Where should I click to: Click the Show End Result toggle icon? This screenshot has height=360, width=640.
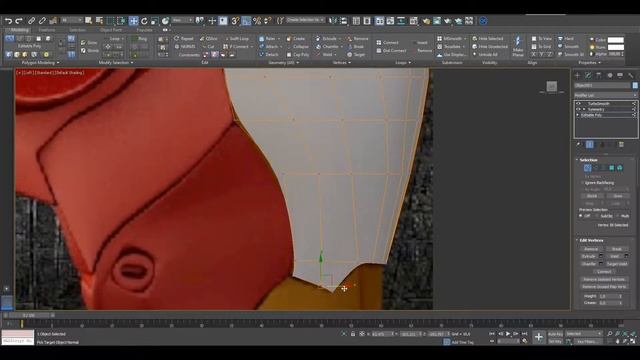click(589, 144)
